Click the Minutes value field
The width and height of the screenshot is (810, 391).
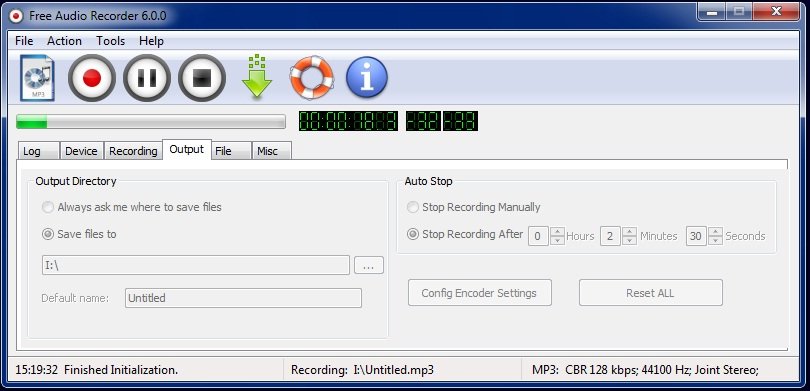click(610, 236)
